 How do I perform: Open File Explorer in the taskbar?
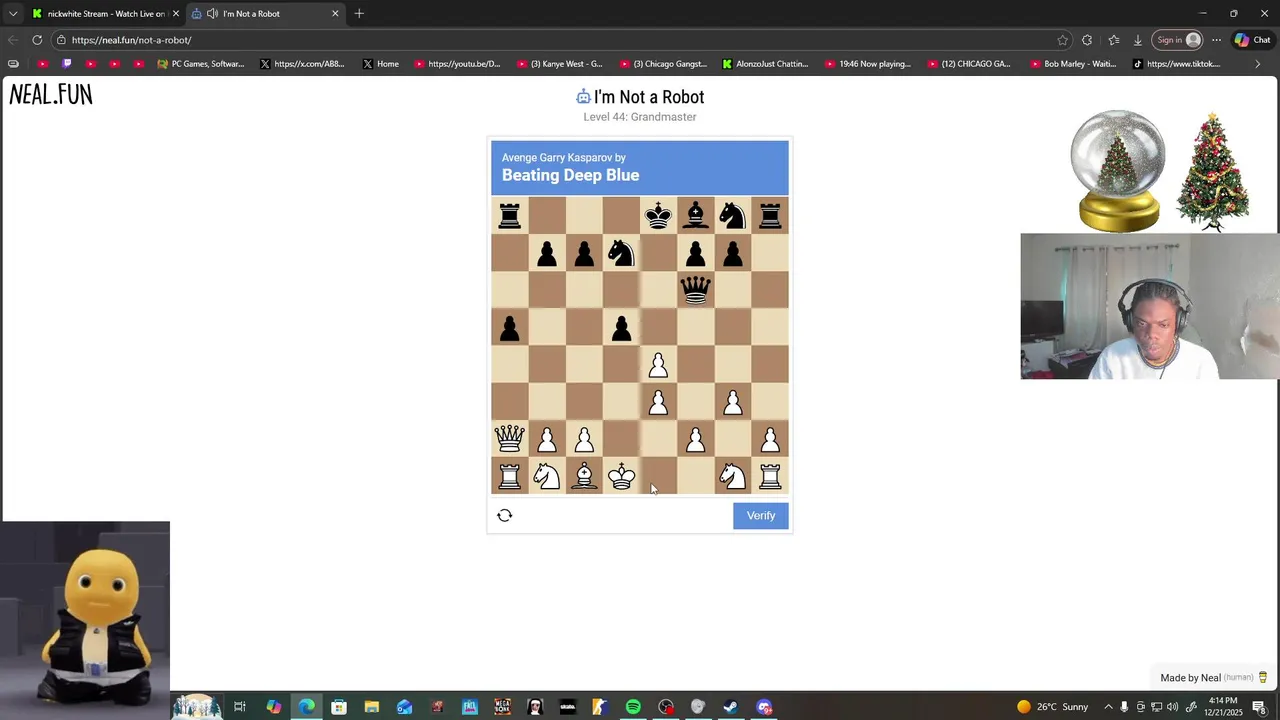pyautogui.click(x=371, y=707)
